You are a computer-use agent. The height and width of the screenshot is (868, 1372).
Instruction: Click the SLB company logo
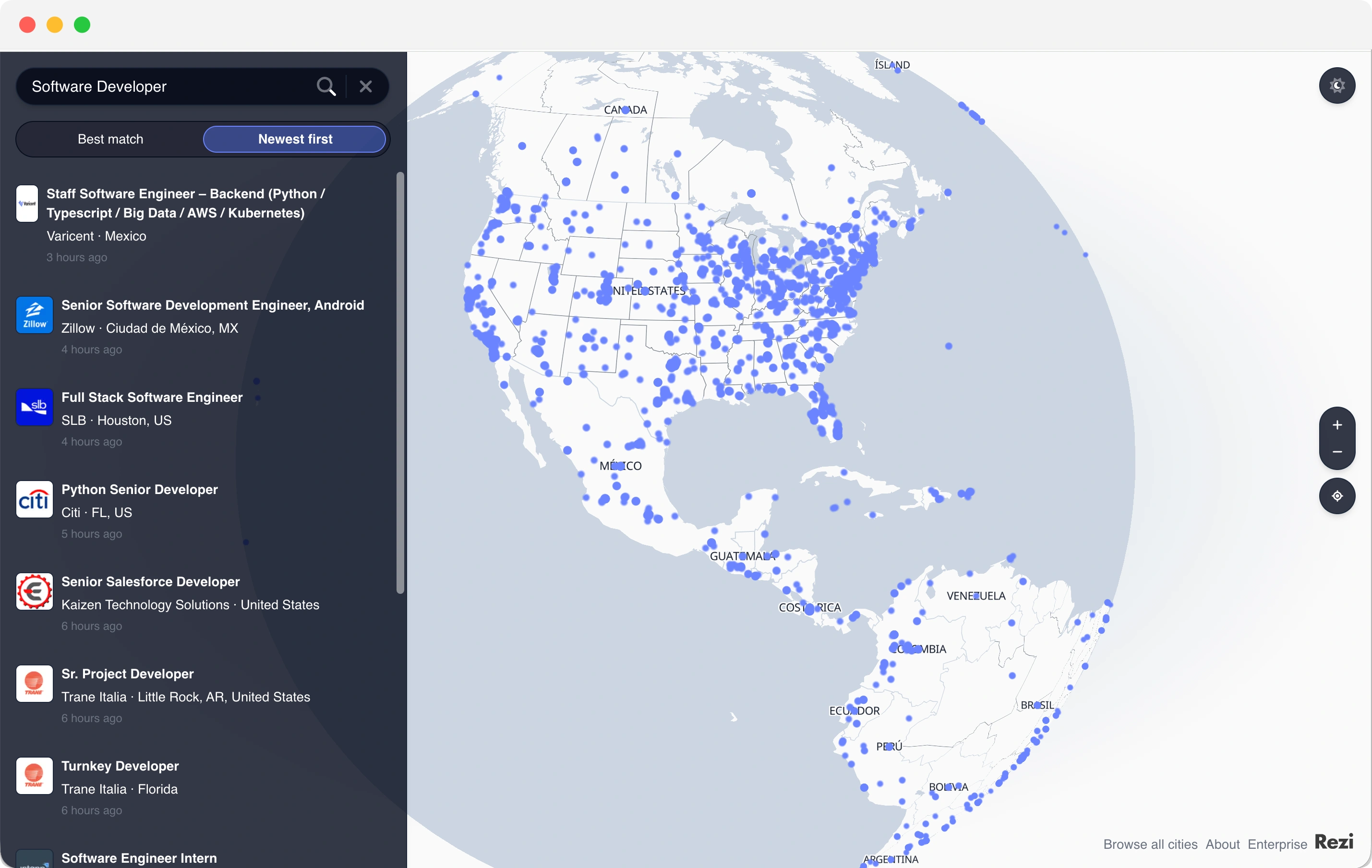click(x=34, y=407)
